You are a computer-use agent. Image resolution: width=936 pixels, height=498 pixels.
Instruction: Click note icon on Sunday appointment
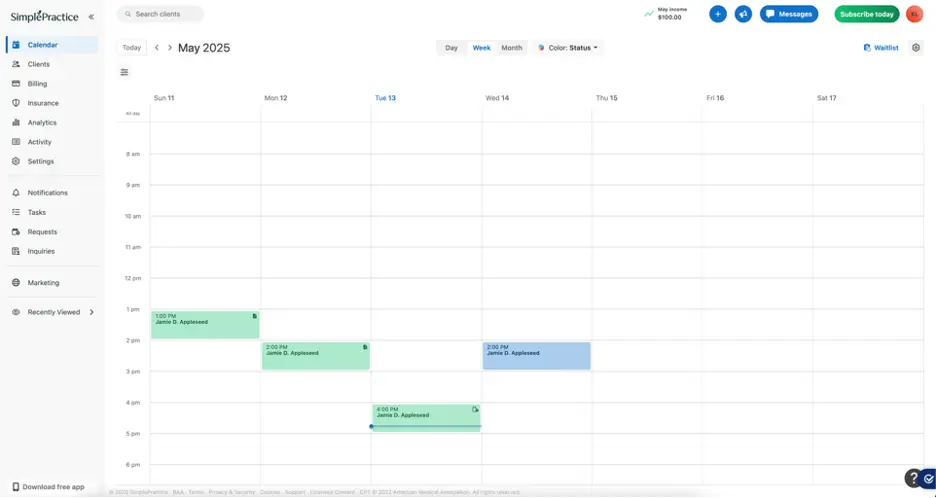click(255, 316)
